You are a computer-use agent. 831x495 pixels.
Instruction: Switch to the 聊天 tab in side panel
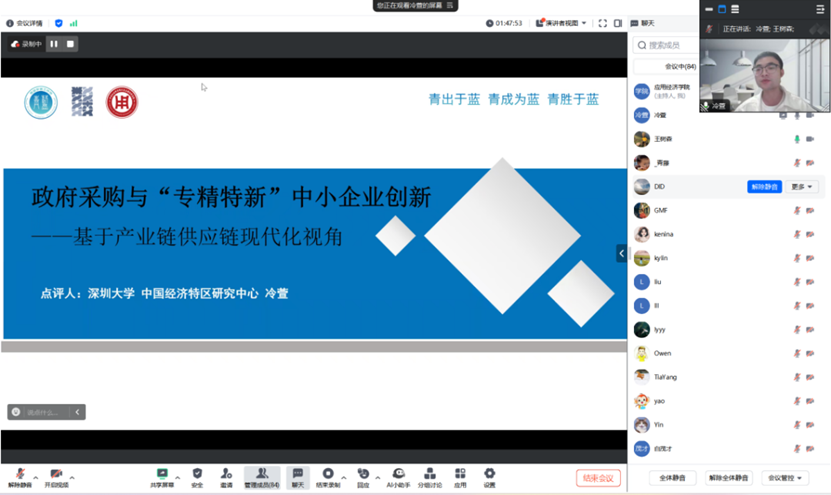(642, 23)
